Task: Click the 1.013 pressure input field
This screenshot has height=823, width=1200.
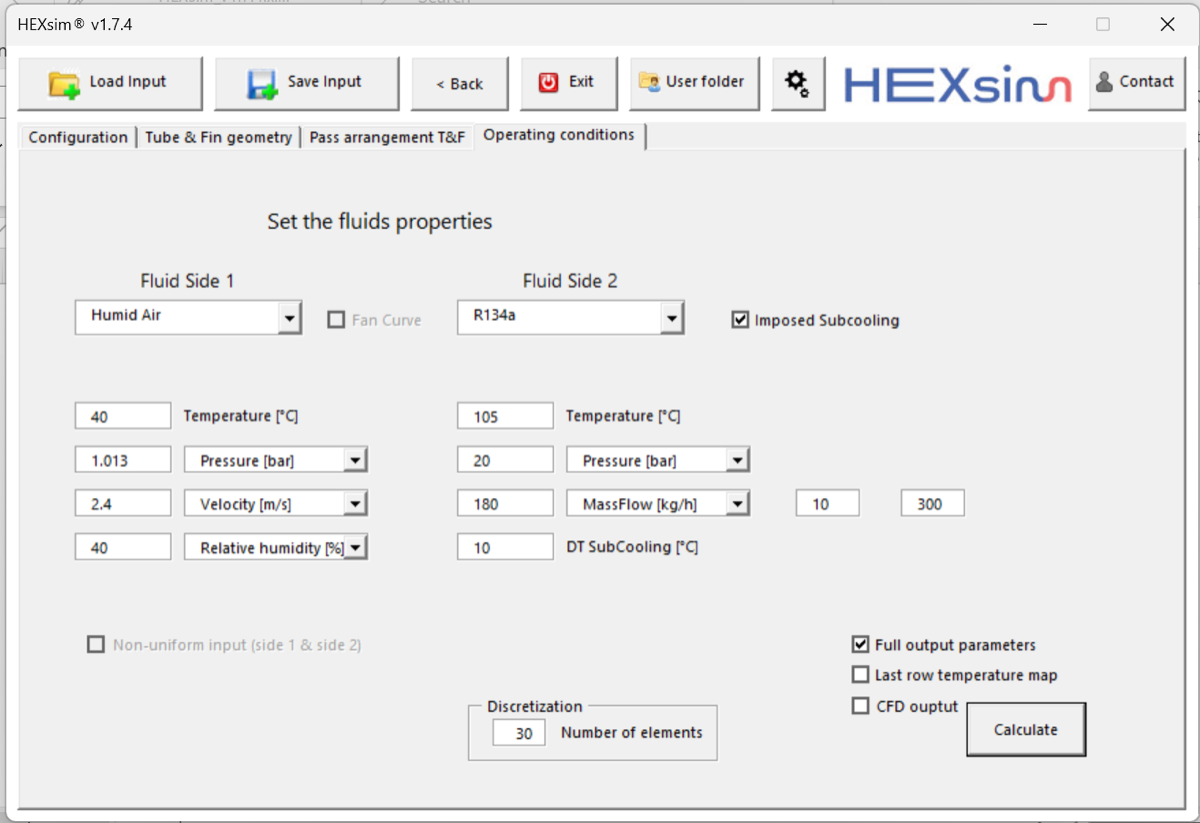Action: point(123,460)
